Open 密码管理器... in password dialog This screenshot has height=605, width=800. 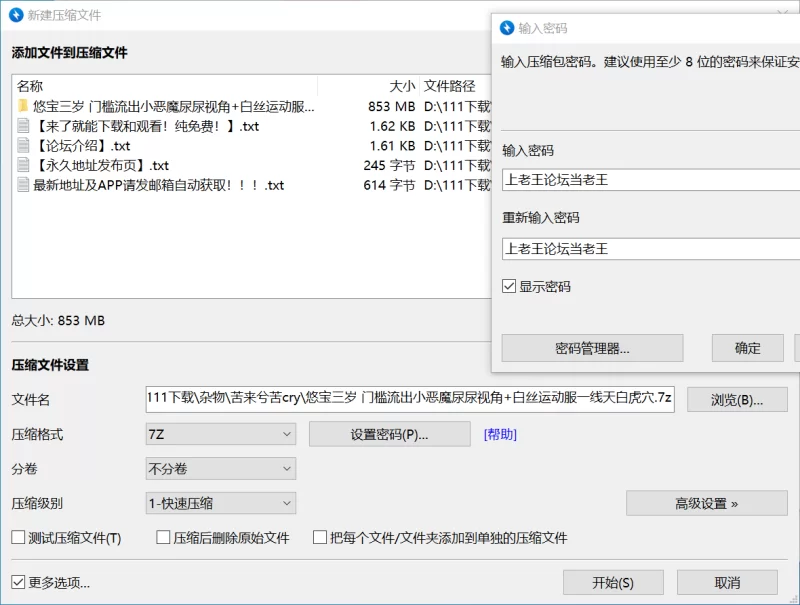coord(592,348)
